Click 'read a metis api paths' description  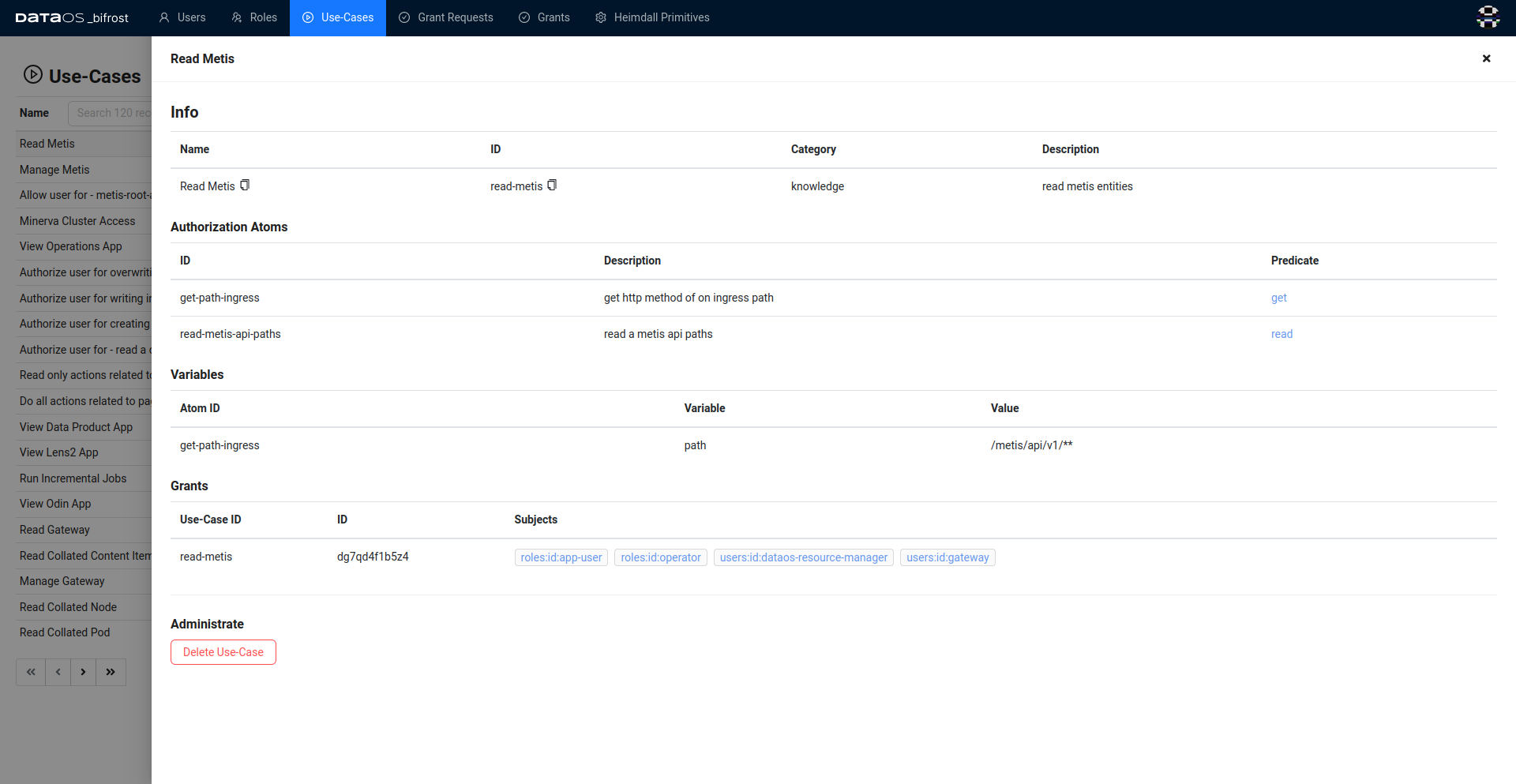coord(658,334)
